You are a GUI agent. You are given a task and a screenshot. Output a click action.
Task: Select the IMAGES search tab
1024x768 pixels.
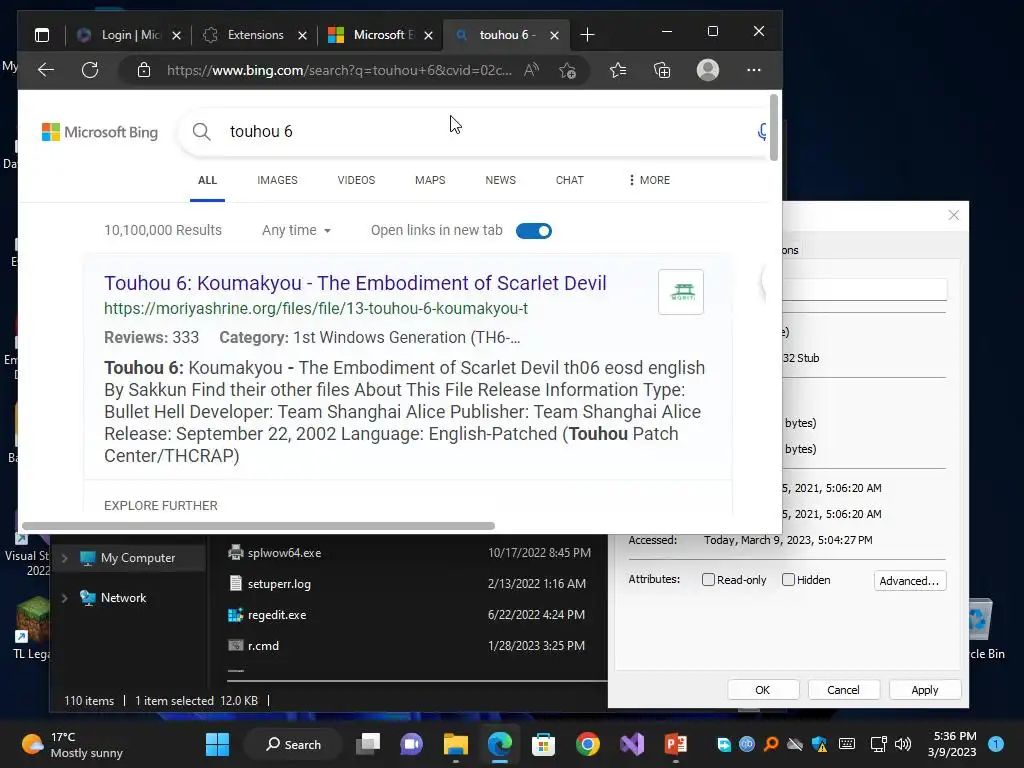tap(277, 180)
